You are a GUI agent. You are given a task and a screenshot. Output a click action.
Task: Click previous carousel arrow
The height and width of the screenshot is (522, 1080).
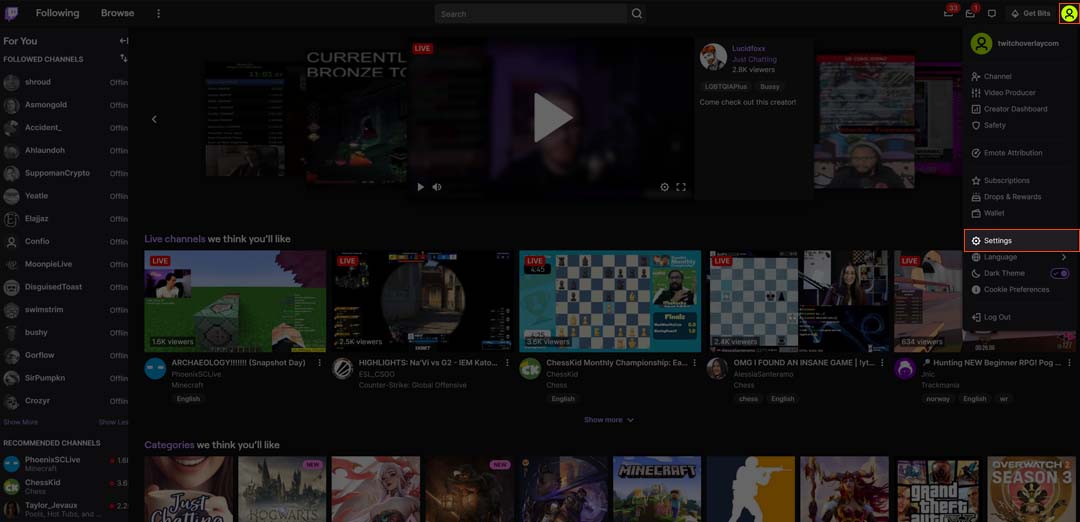point(154,119)
